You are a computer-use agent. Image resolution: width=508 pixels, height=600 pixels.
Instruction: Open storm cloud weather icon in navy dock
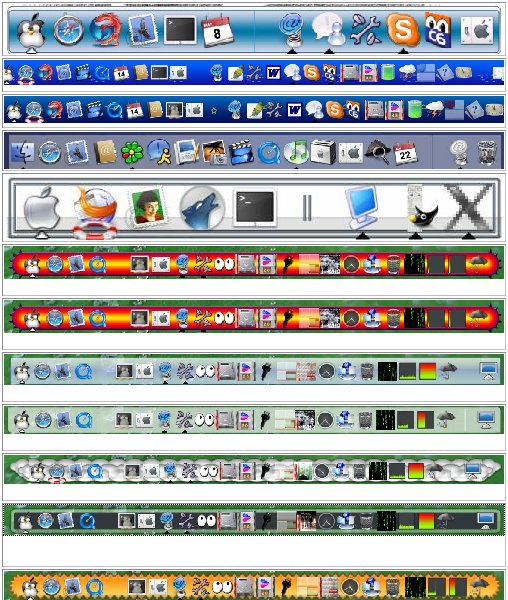(x=434, y=109)
